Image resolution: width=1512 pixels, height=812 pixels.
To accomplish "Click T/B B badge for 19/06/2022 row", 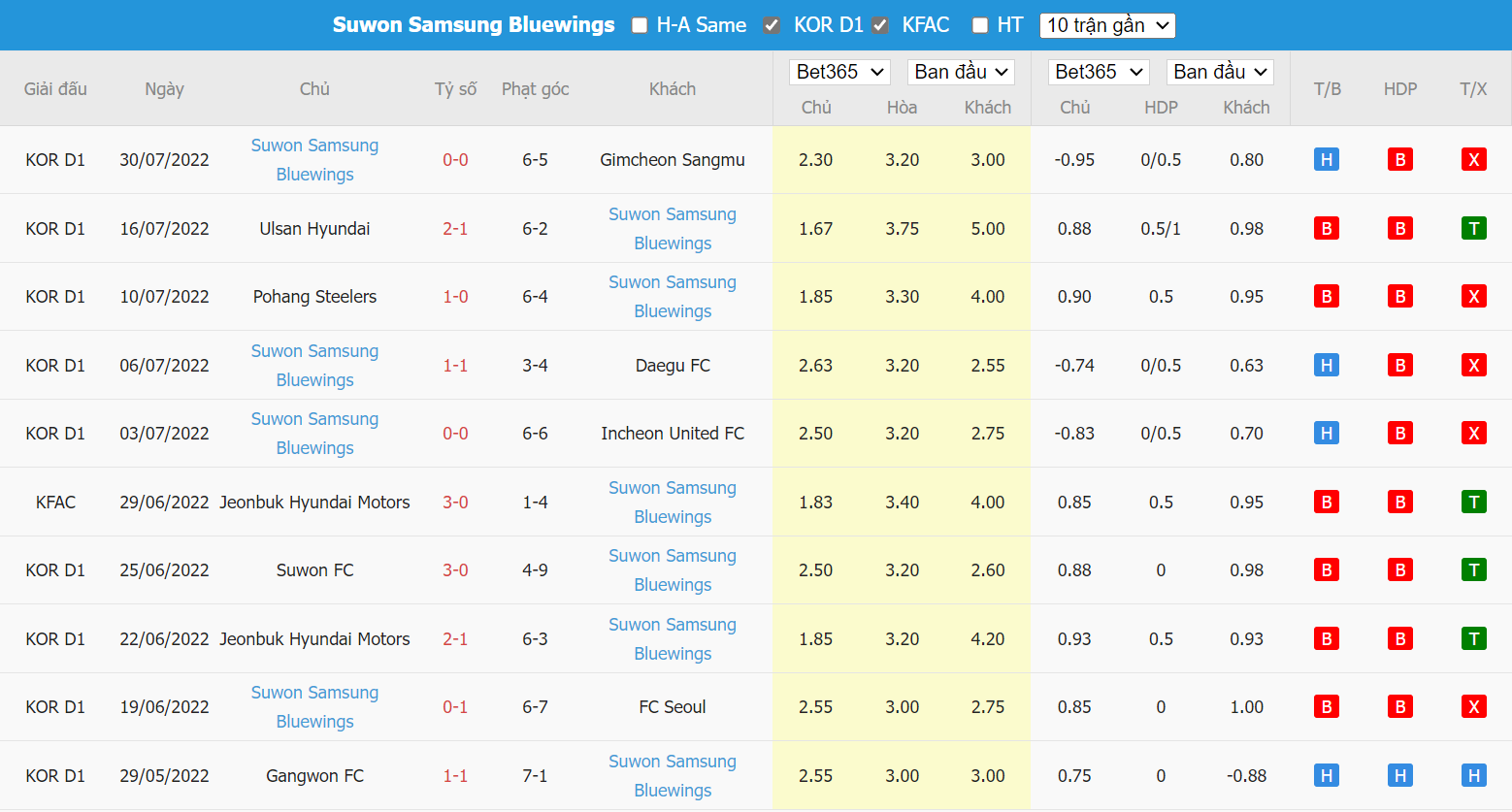I will [x=1327, y=706].
